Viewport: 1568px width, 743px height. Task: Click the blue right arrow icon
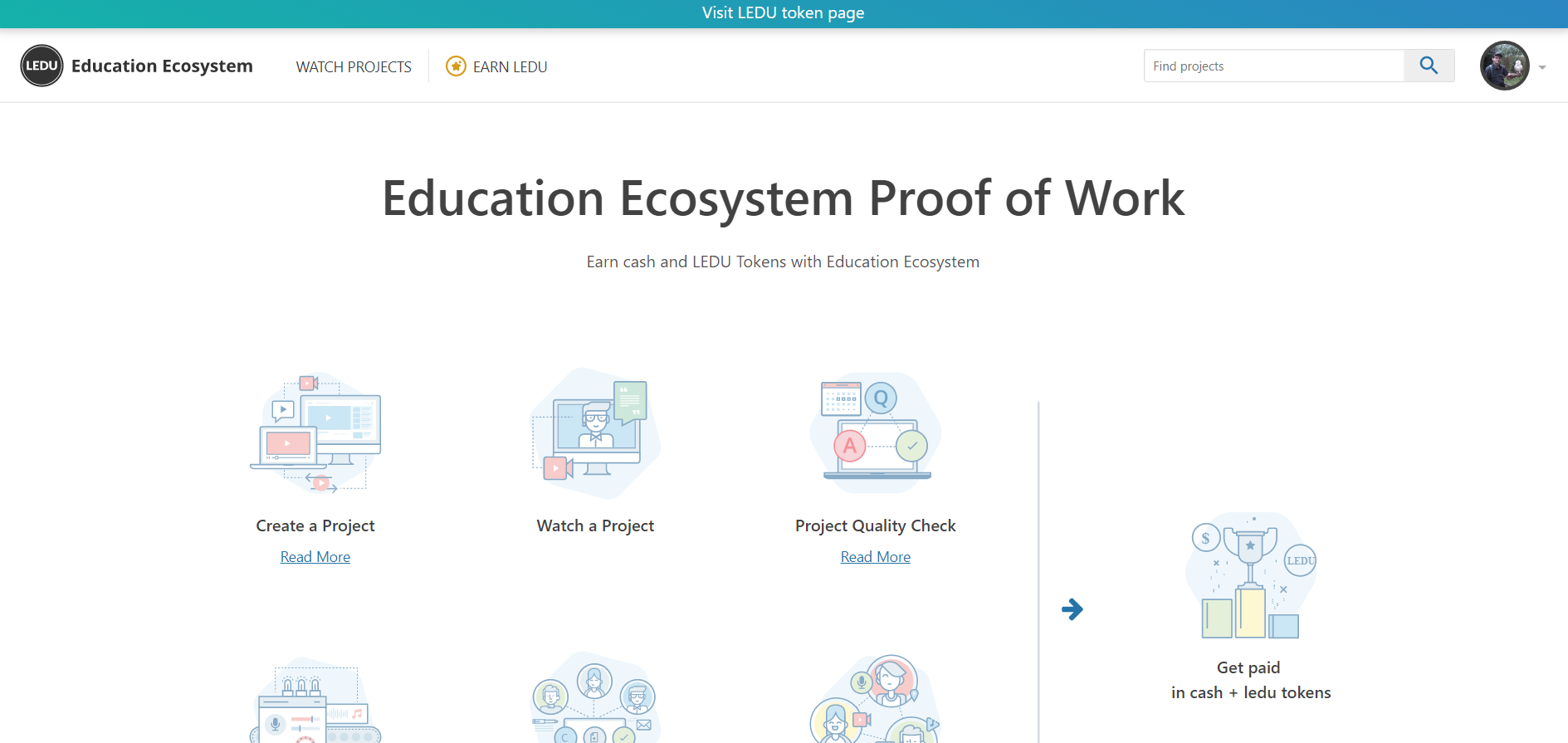pos(1072,609)
